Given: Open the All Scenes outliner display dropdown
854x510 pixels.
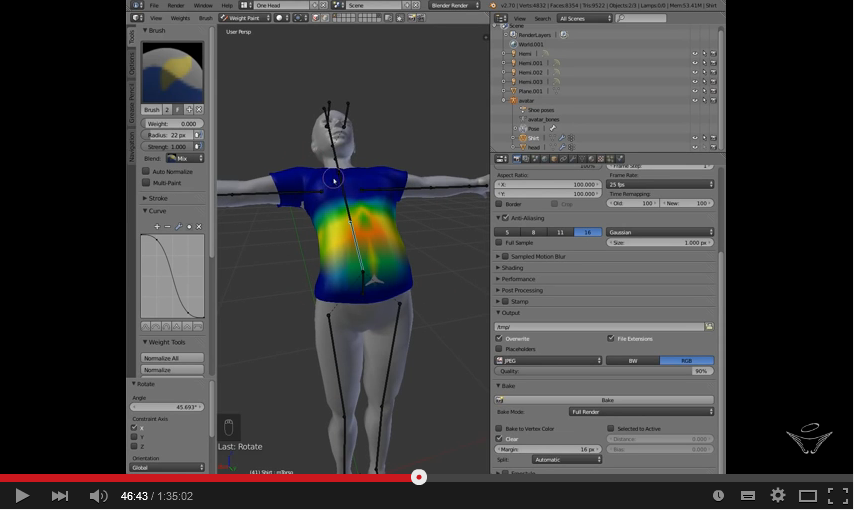Looking at the screenshot, I should [584, 19].
